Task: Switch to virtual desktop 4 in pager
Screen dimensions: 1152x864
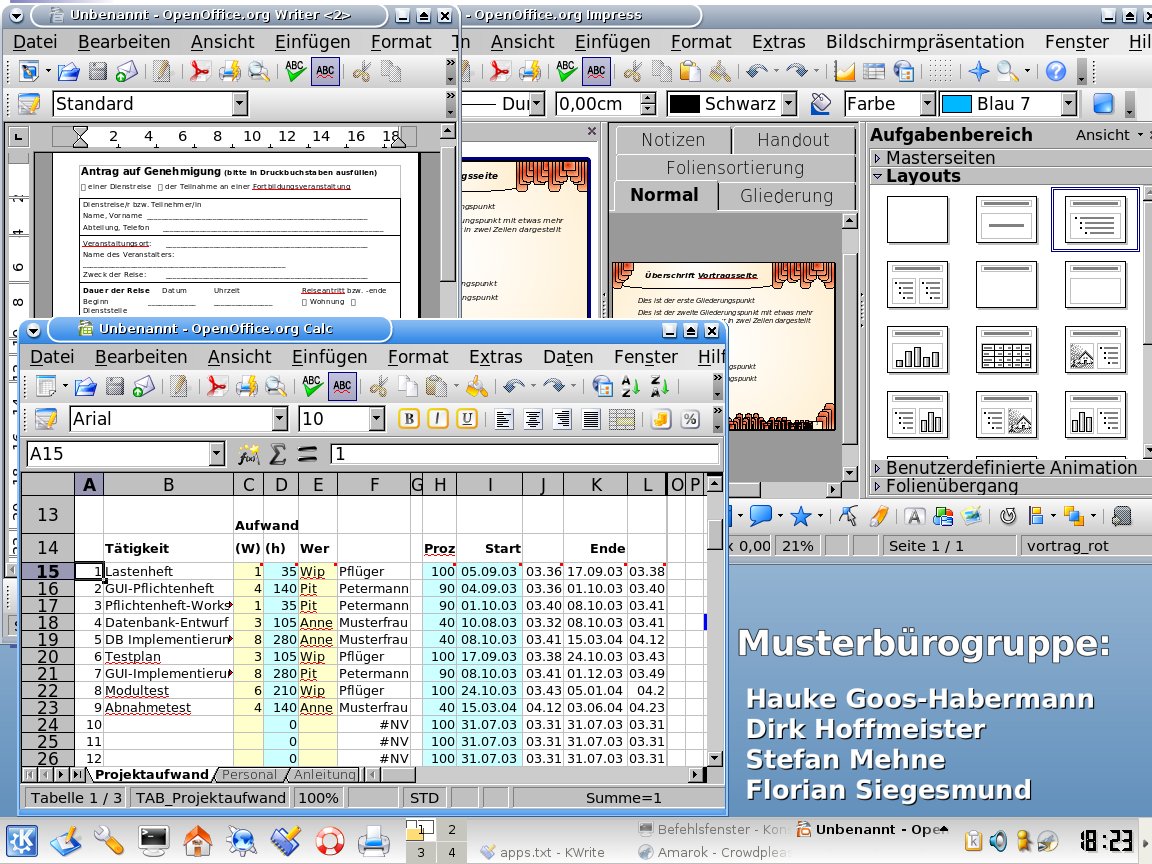Action: point(452,852)
